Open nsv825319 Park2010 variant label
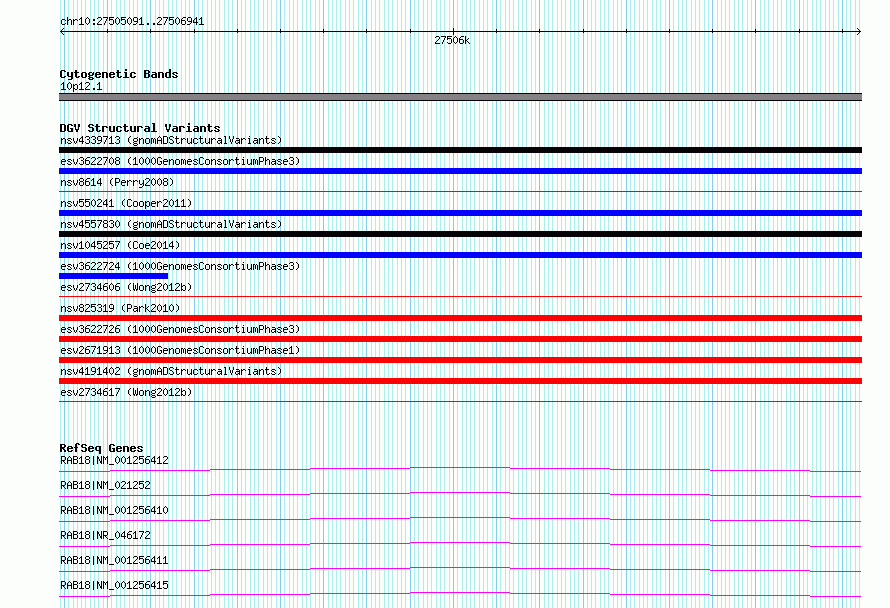890x608 pixels. [x=120, y=308]
